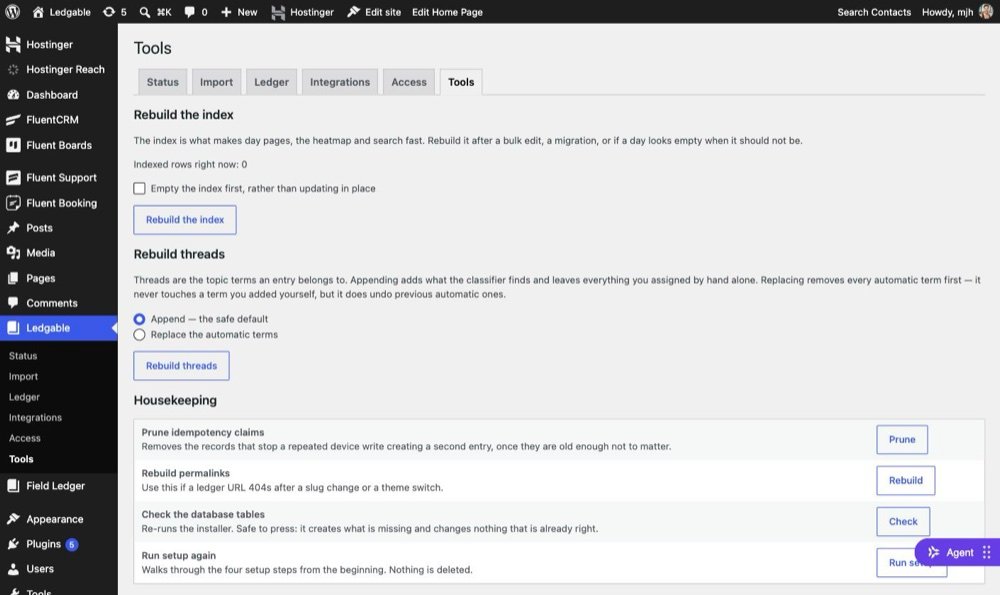Click the Edit site brush icon
This screenshot has height=595, width=1000.
click(x=353, y=11)
